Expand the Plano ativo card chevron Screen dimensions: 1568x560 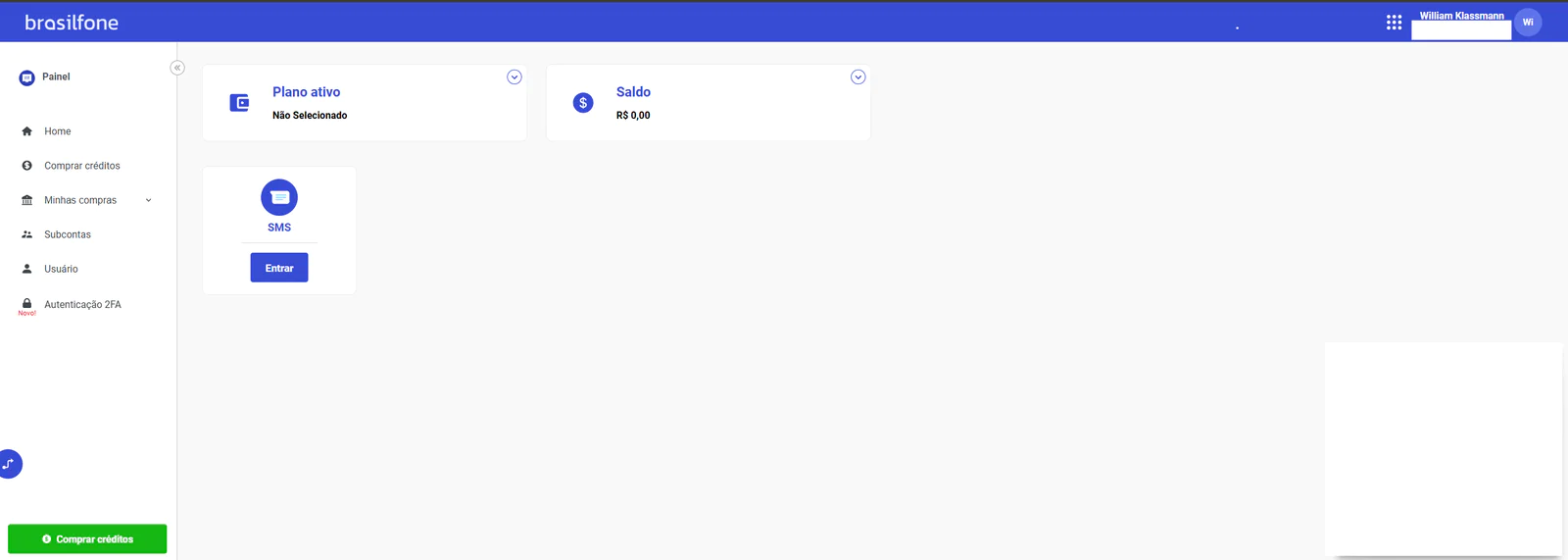[x=514, y=77]
